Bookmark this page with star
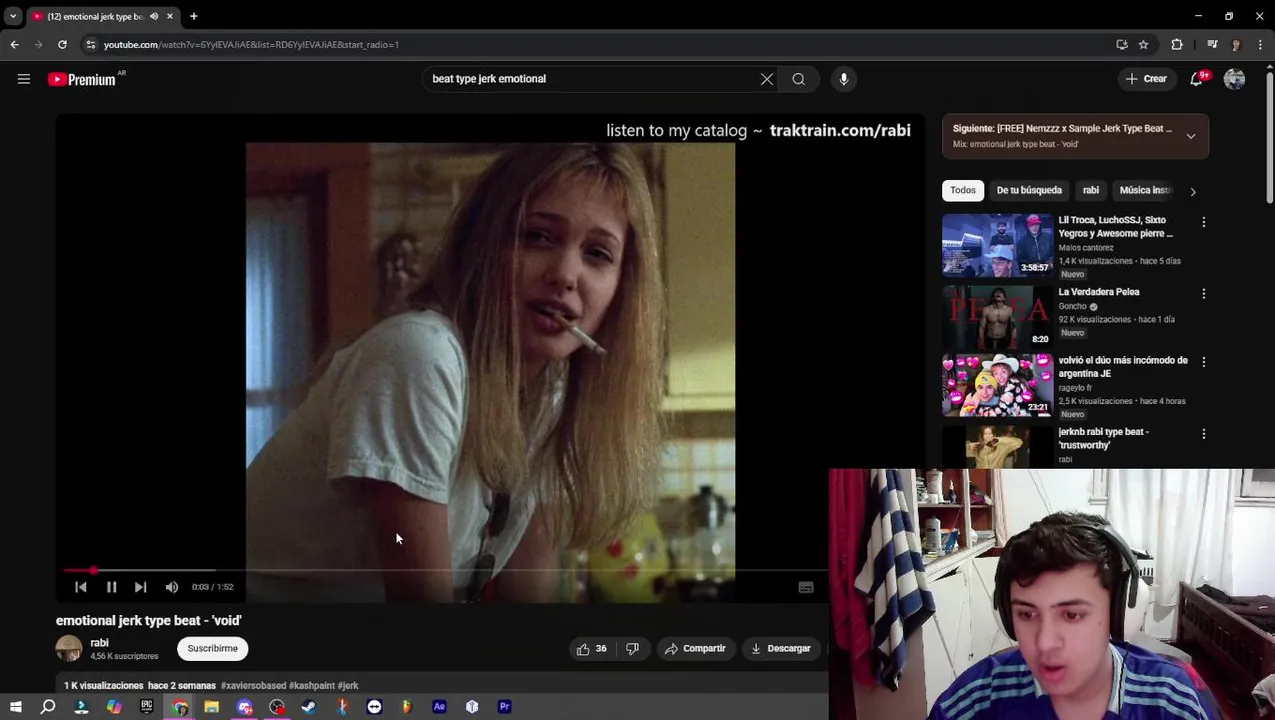 pyautogui.click(x=1144, y=44)
